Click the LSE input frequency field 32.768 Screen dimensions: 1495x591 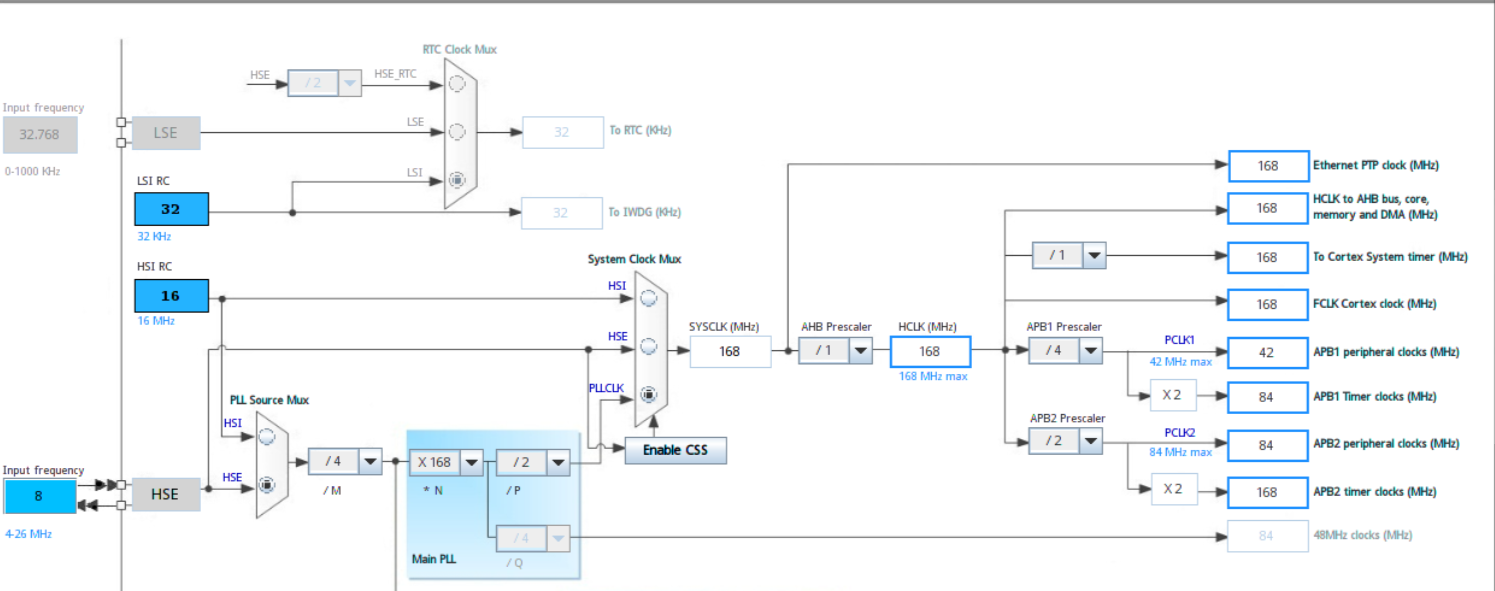pyautogui.click(x=40, y=133)
